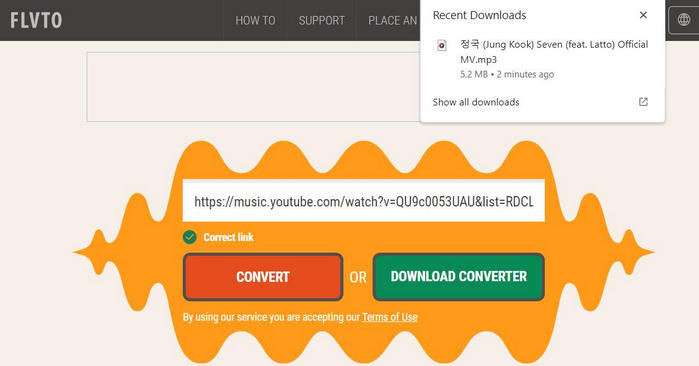Click the orange CONVERT button
This screenshot has width=699, height=366.
point(263,277)
